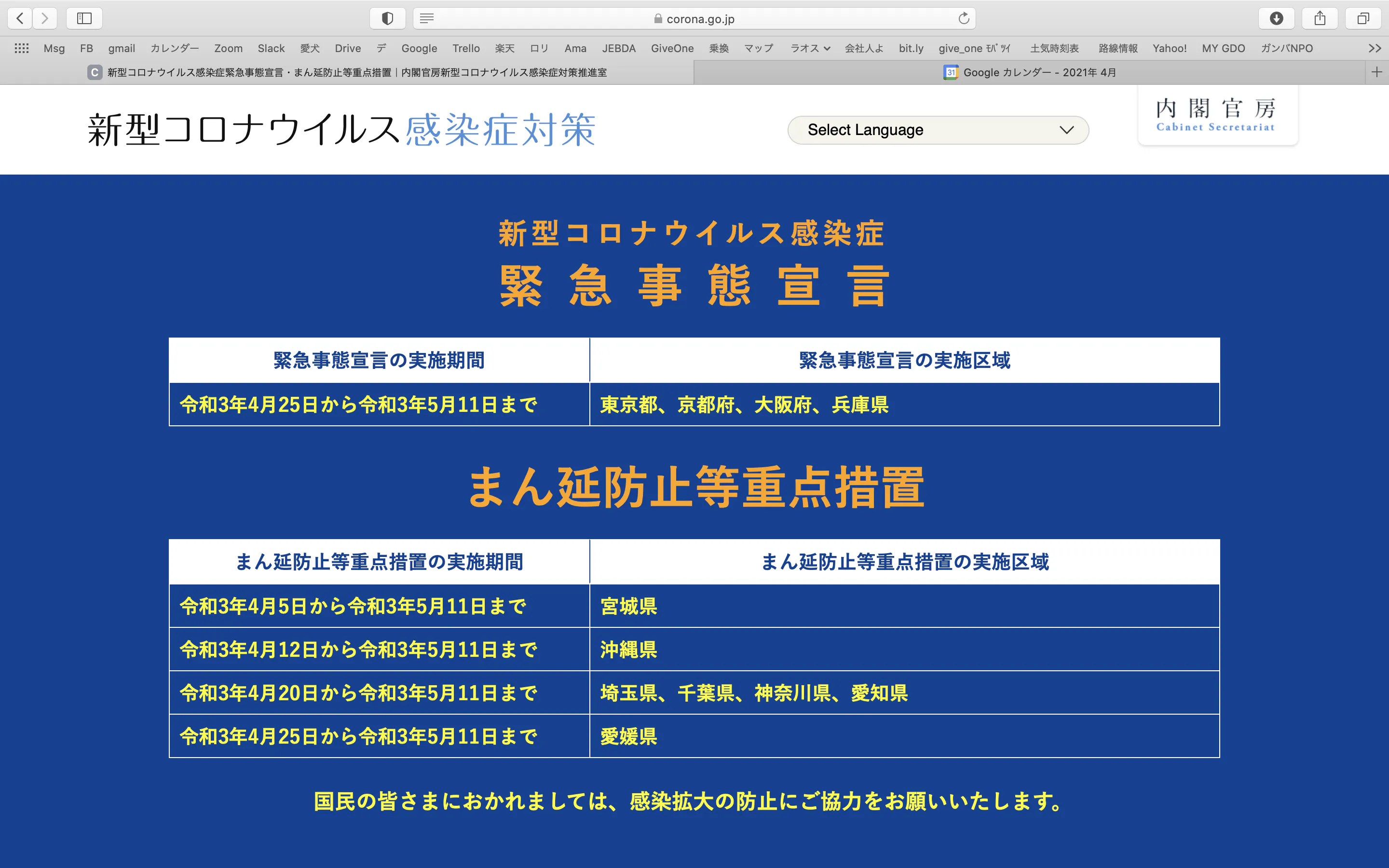Image resolution: width=1389 pixels, height=868 pixels.
Task: Open Reader view icon in address bar
Action: click(x=426, y=18)
